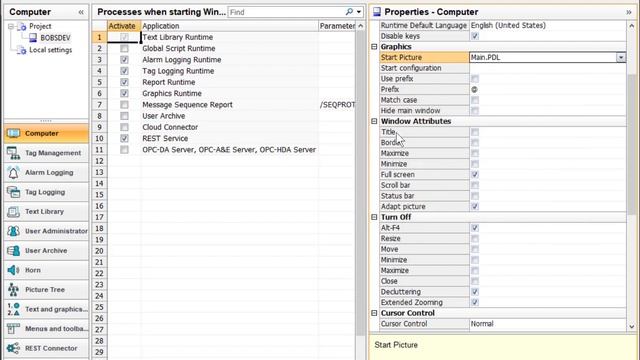Click the Tag Logging icon
Image resolution: width=640 pixels, height=360 pixels.
coord(13,192)
